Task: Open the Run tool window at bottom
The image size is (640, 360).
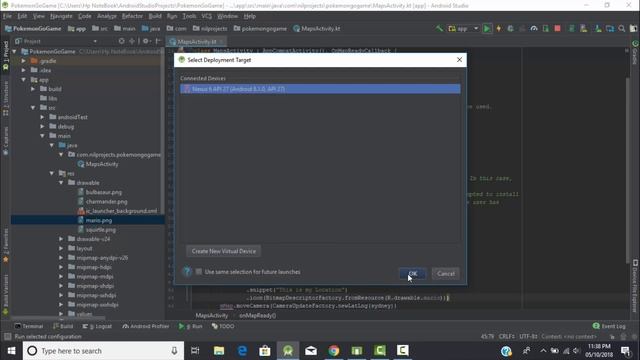Action: [191, 326]
